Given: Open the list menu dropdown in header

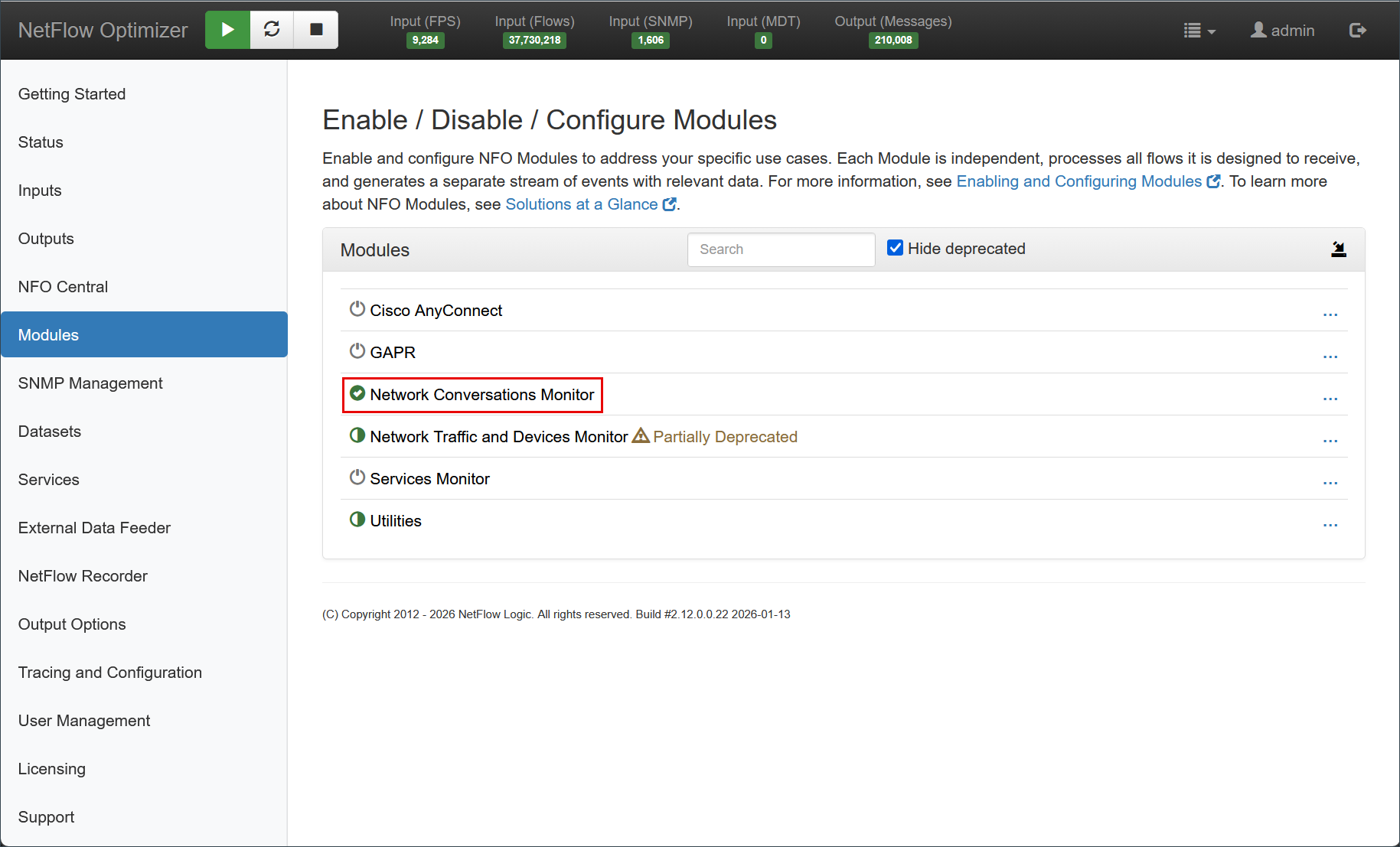Looking at the screenshot, I should click(x=1199, y=31).
